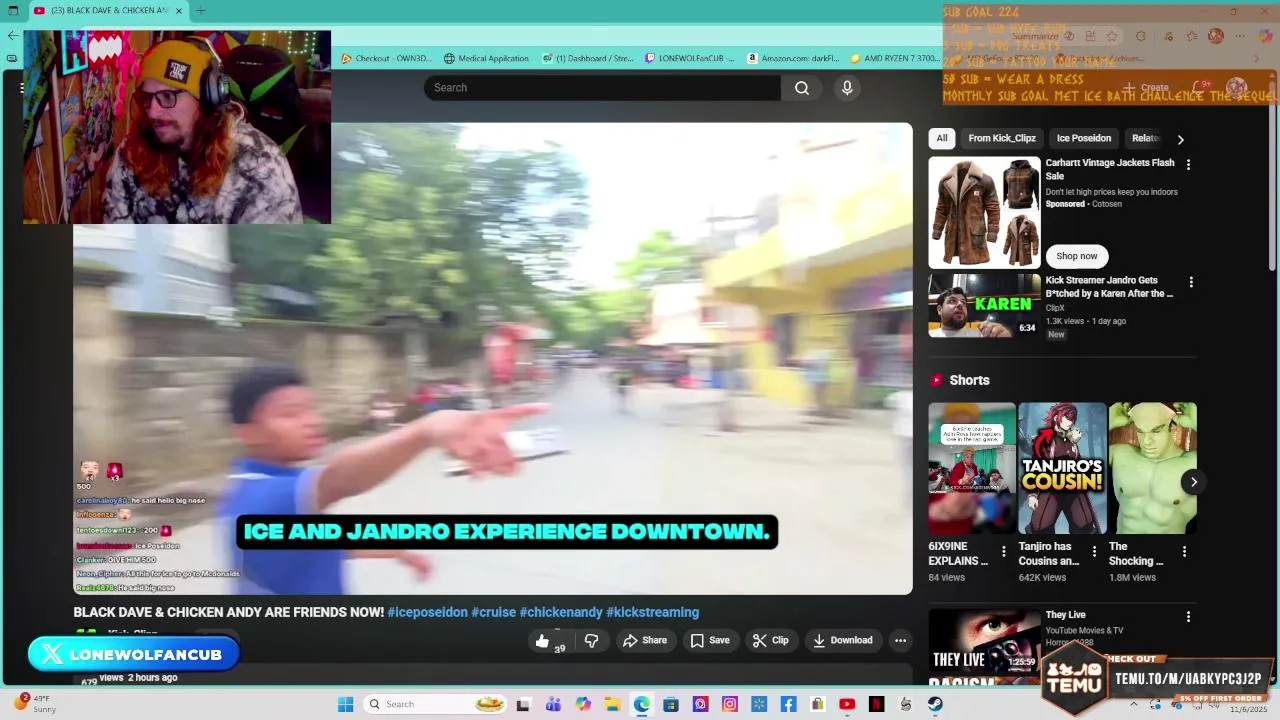Click the #iceposeidon hashtag link
The height and width of the screenshot is (720, 1280).
pos(427,612)
